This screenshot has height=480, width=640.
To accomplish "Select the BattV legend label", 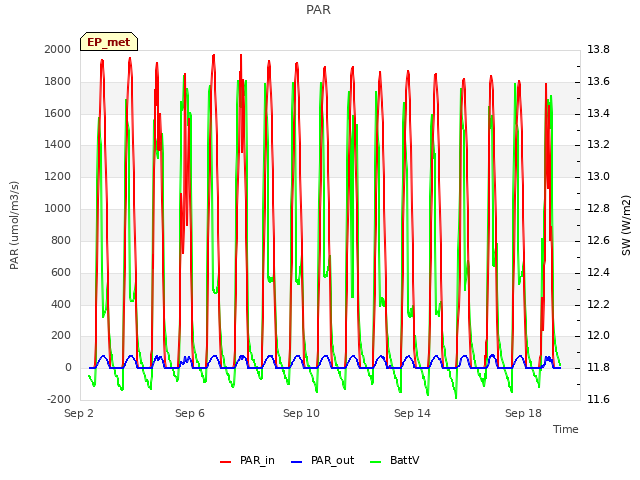I will 404,460.
